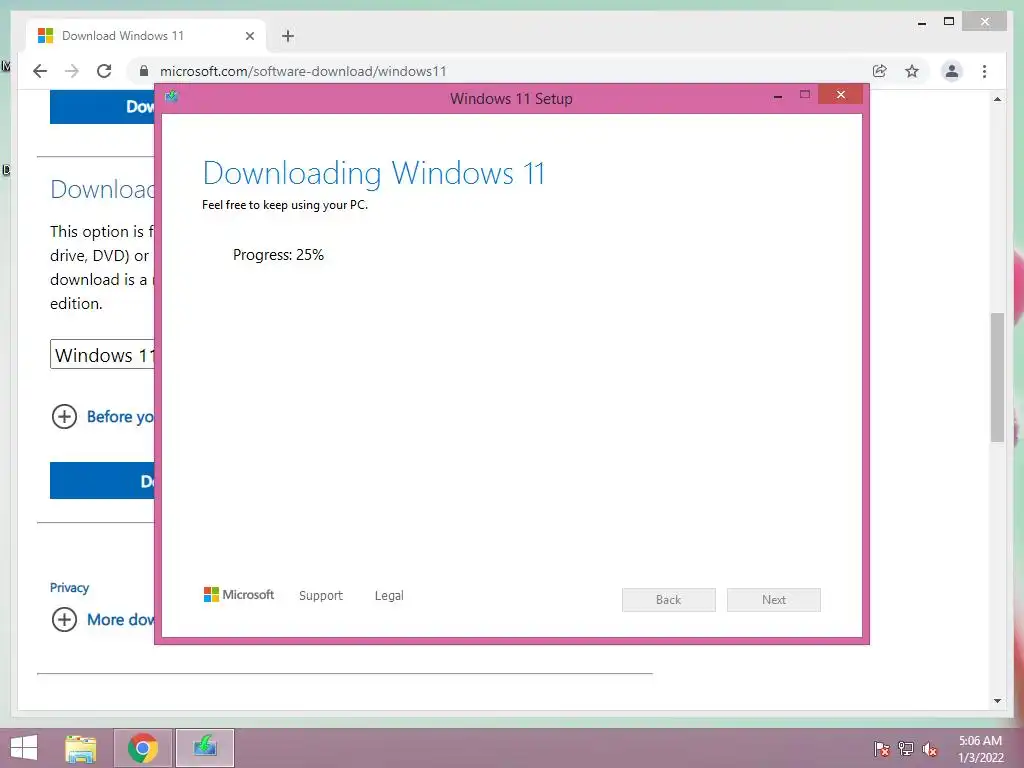1024x768 pixels.
Task: Maximize the Chrome window
Action: (x=949, y=22)
